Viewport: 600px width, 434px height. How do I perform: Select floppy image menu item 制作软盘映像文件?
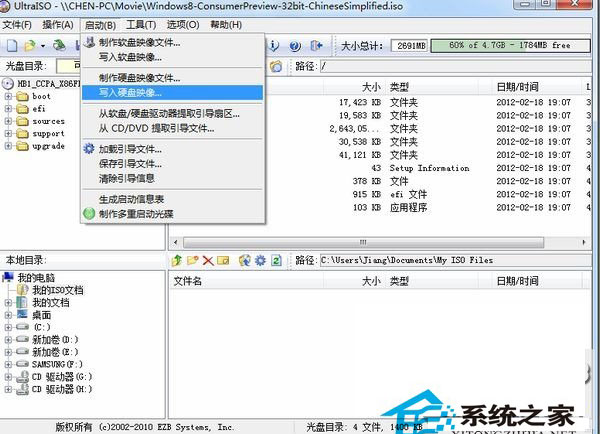click(x=173, y=42)
